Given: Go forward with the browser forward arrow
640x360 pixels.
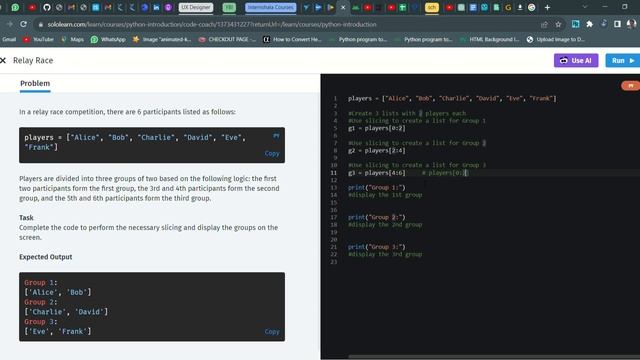Looking at the screenshot, I should pos(9,24).
